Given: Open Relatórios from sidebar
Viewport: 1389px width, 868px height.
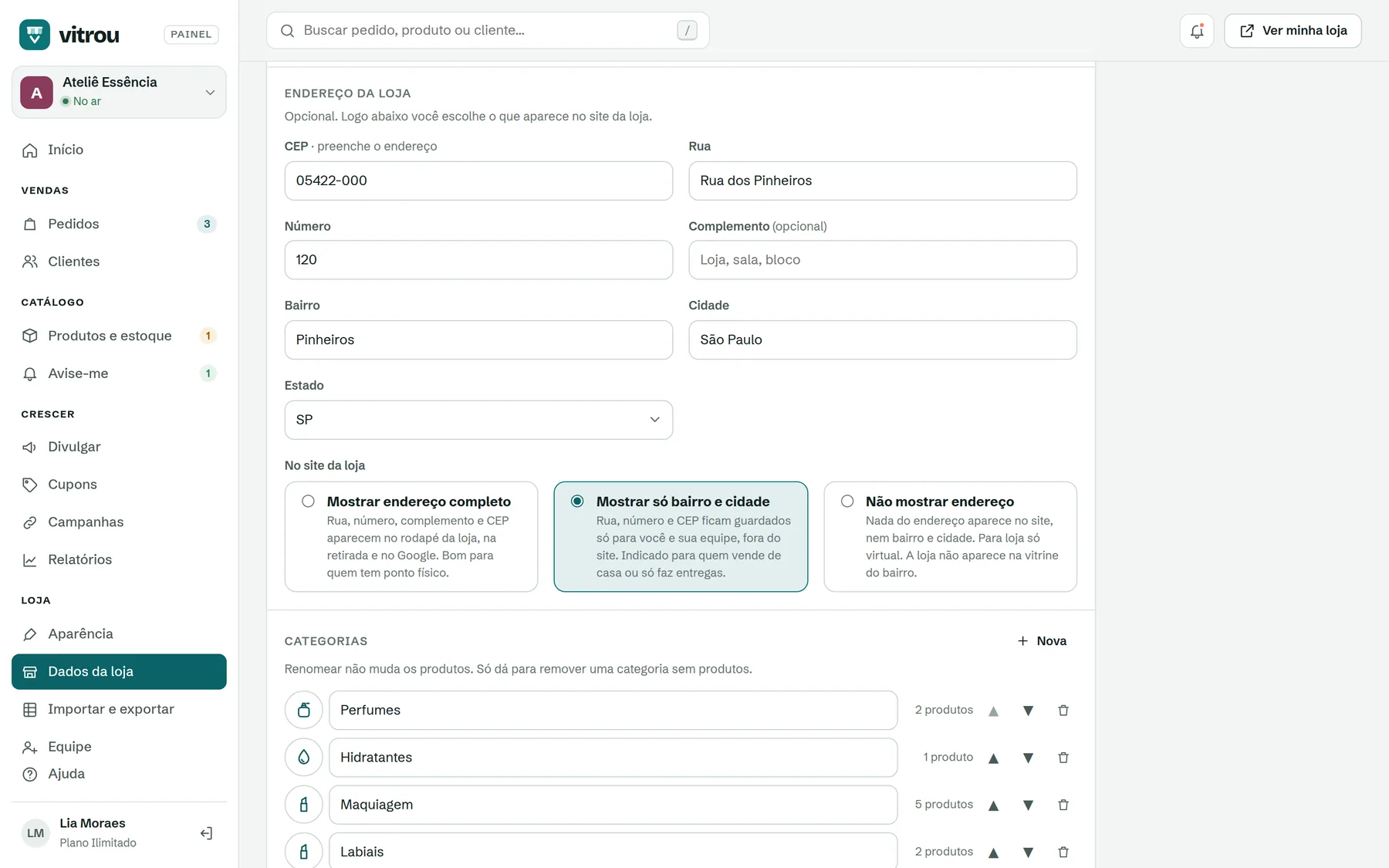Looking at the screenshot, I should pos(119,559).
